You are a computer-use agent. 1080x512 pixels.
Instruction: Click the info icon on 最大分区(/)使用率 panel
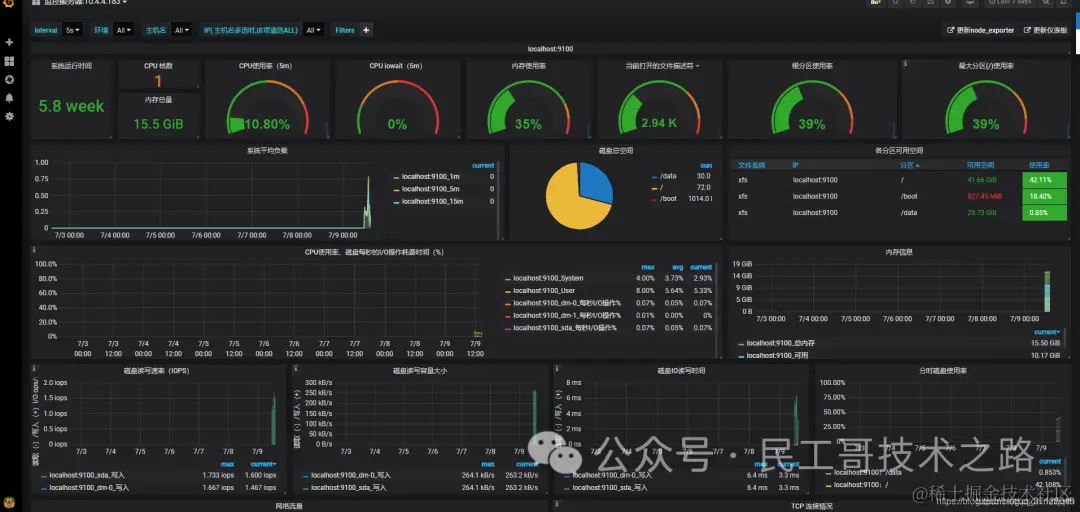click(x=904, y=63)
